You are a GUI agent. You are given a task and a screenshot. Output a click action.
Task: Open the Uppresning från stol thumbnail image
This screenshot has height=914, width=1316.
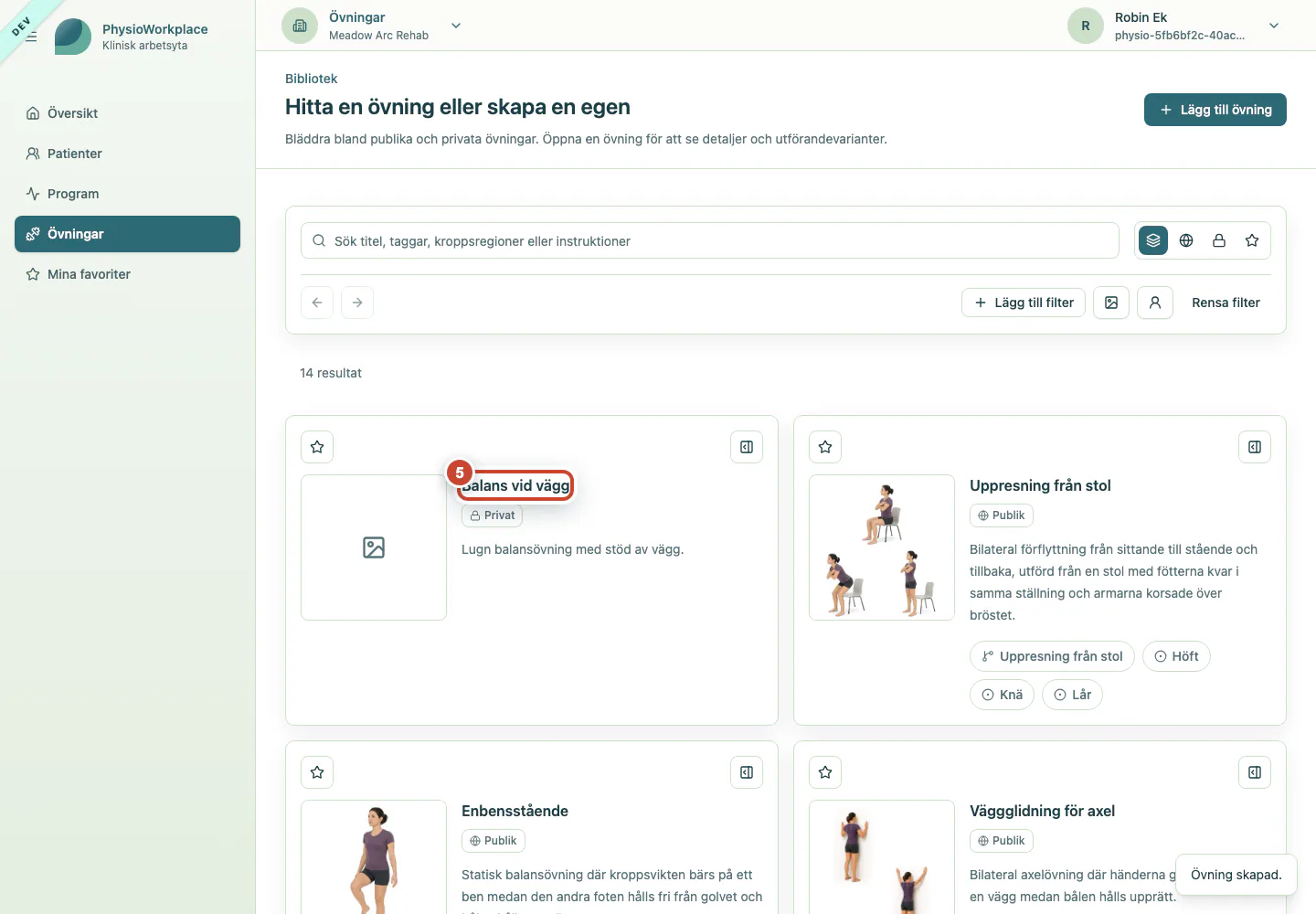(x=882, y=547)
